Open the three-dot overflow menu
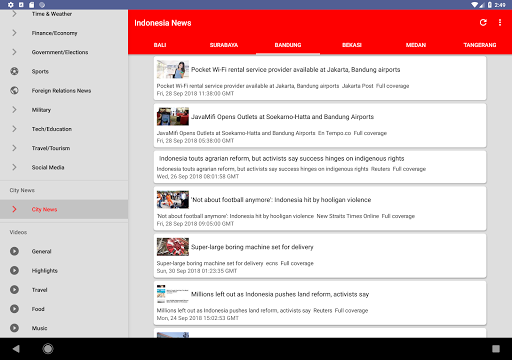The height and width of the screenshot is (360, 512). [x=500, y=22]
